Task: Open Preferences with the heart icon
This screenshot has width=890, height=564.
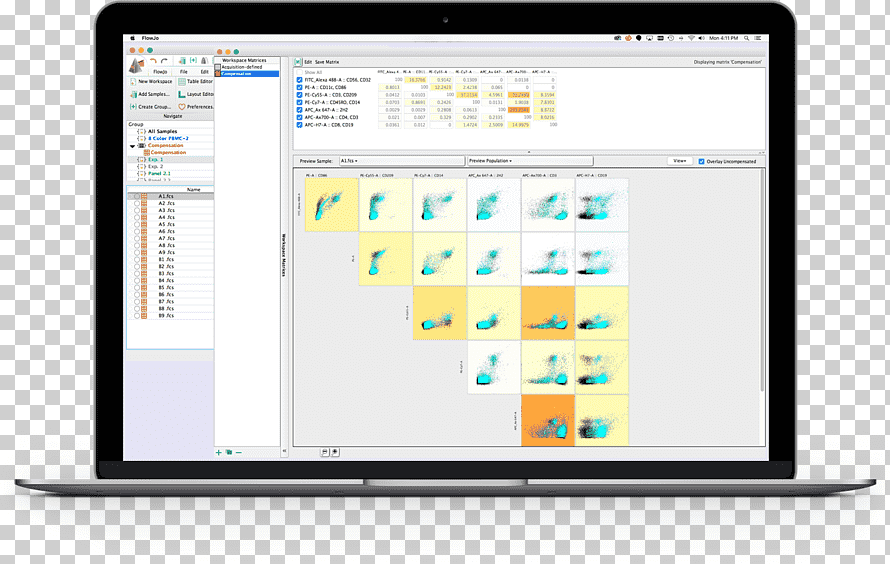Action: (196, 107)
